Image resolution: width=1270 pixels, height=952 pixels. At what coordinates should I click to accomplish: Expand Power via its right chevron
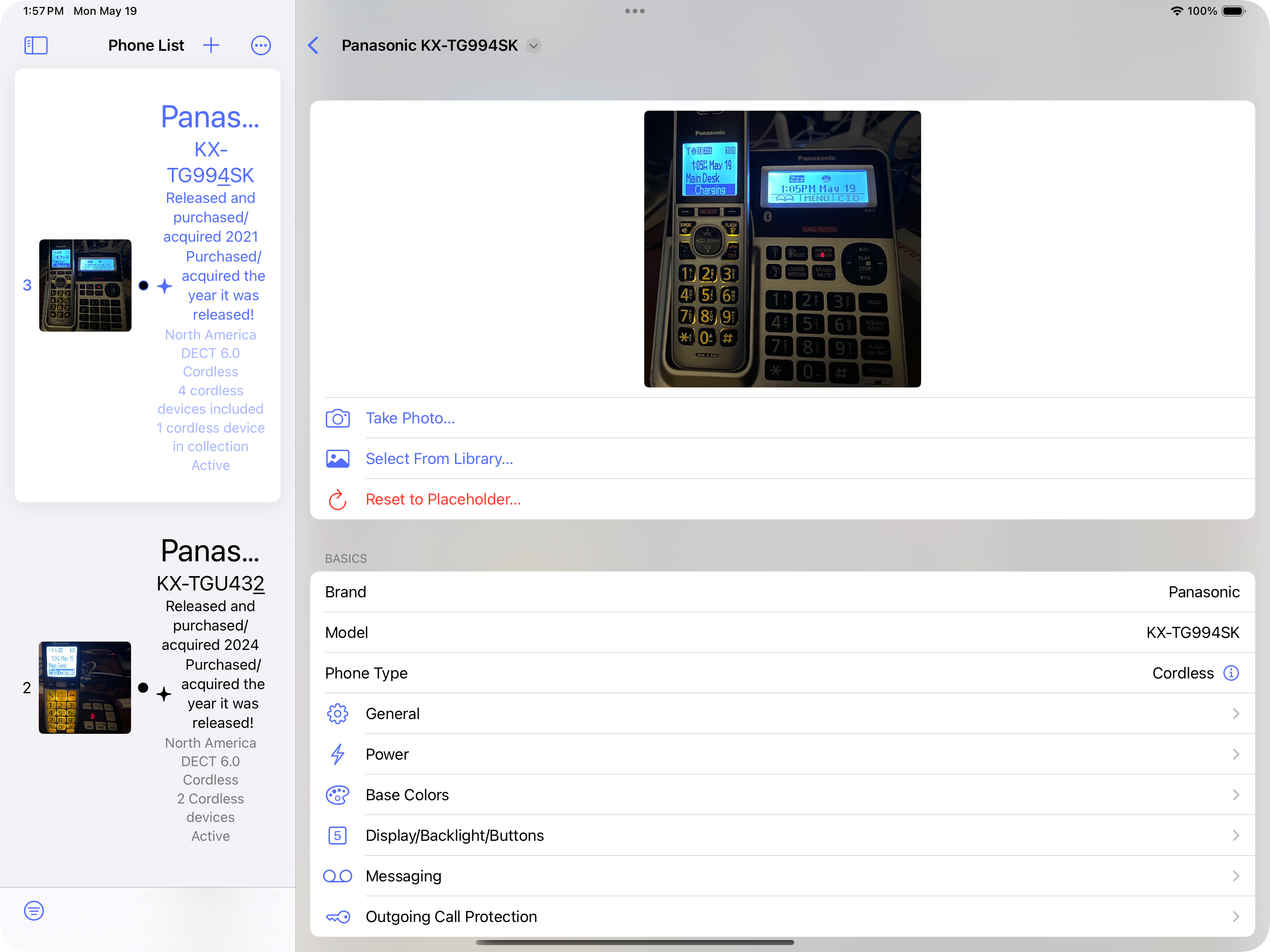1236,754
